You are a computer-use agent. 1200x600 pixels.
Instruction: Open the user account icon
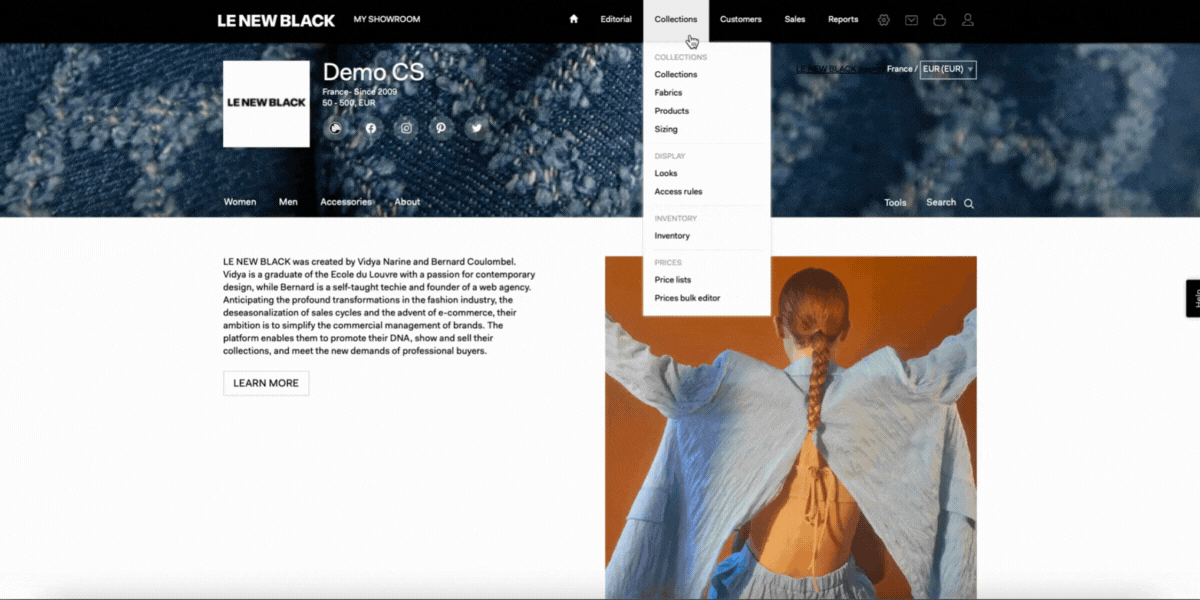(967, 20)
